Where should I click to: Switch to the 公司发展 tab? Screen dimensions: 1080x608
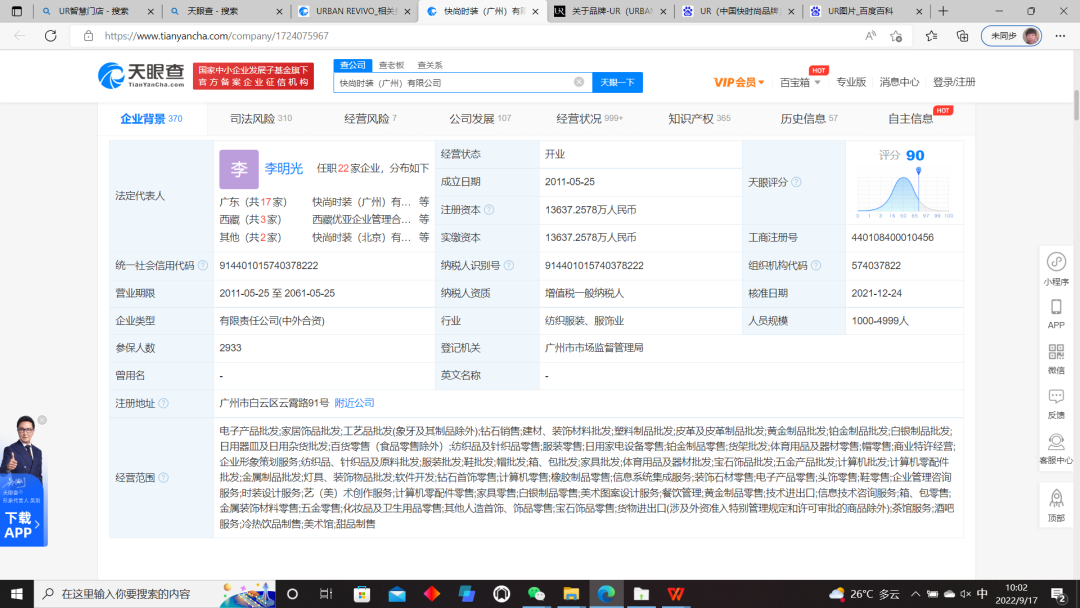[480, 118]
